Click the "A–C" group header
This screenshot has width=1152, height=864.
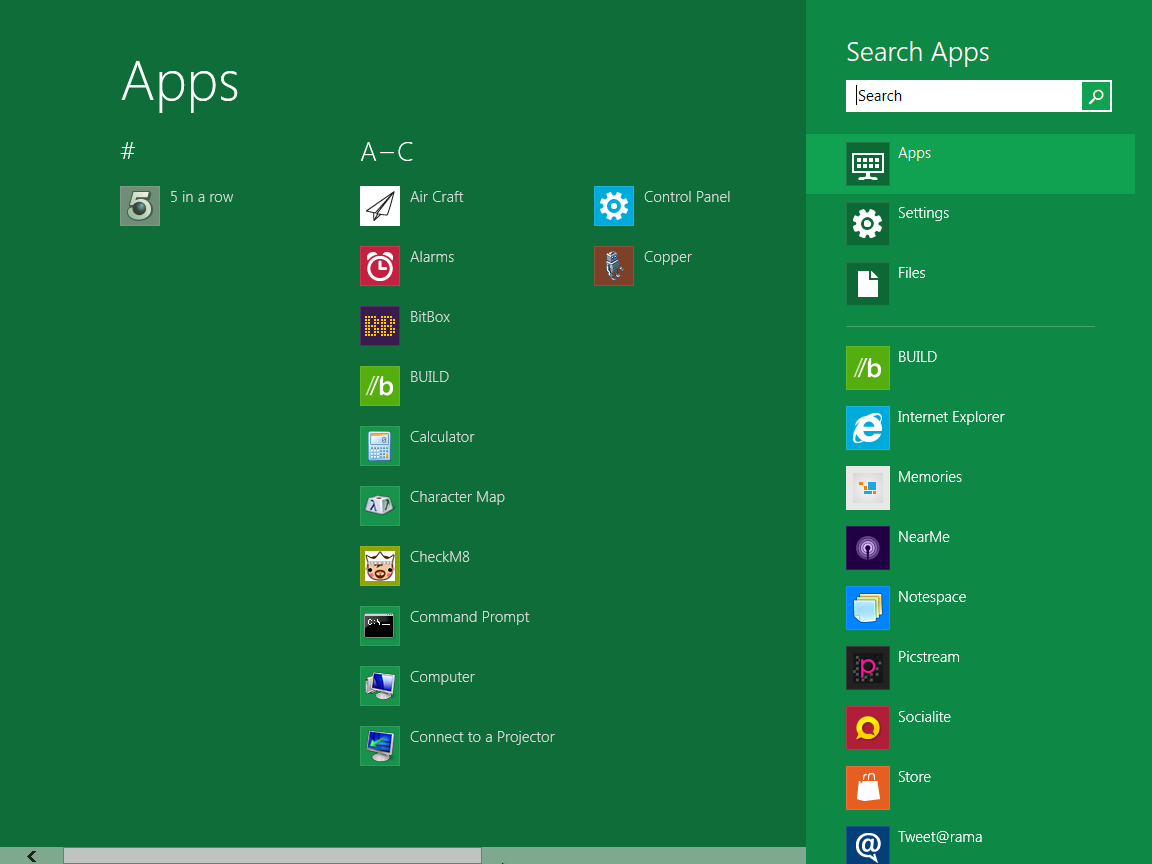(x=386, y=152)
